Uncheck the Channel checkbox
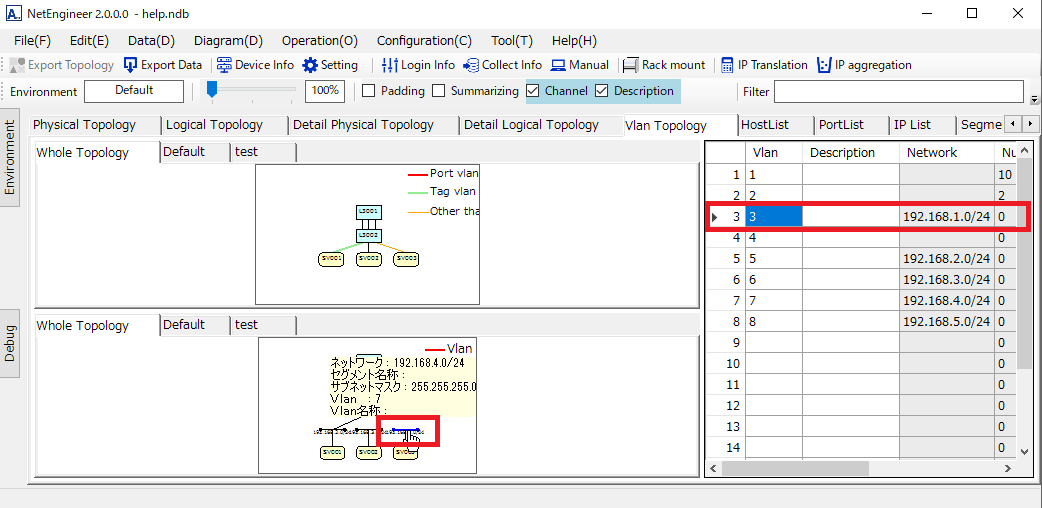This screenshot has width=1042, height=508. point(533,91)
